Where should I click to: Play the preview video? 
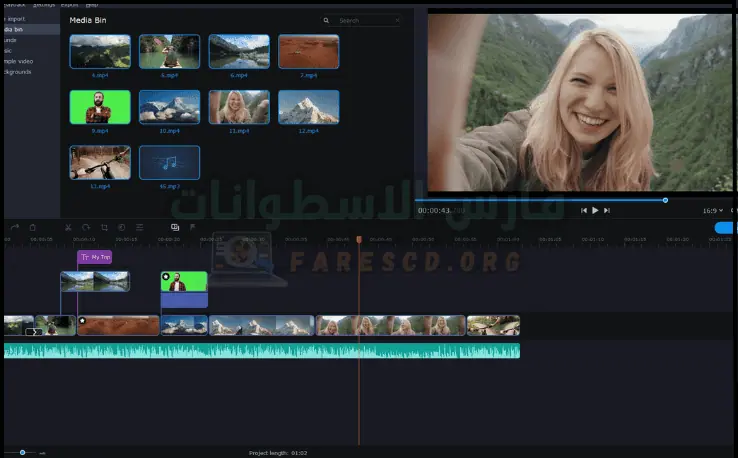point(595,210)
